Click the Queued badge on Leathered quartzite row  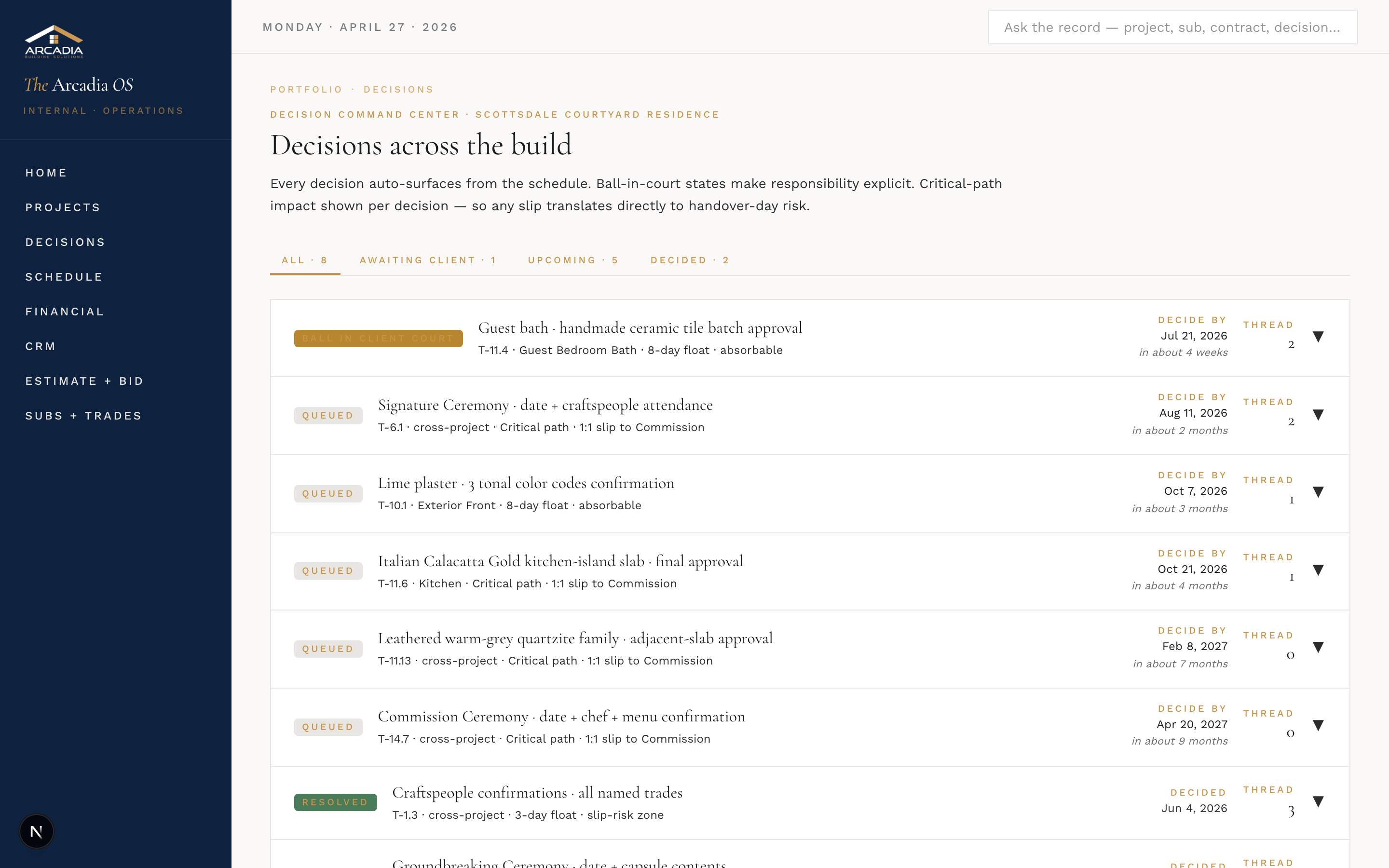coord(328,649)
